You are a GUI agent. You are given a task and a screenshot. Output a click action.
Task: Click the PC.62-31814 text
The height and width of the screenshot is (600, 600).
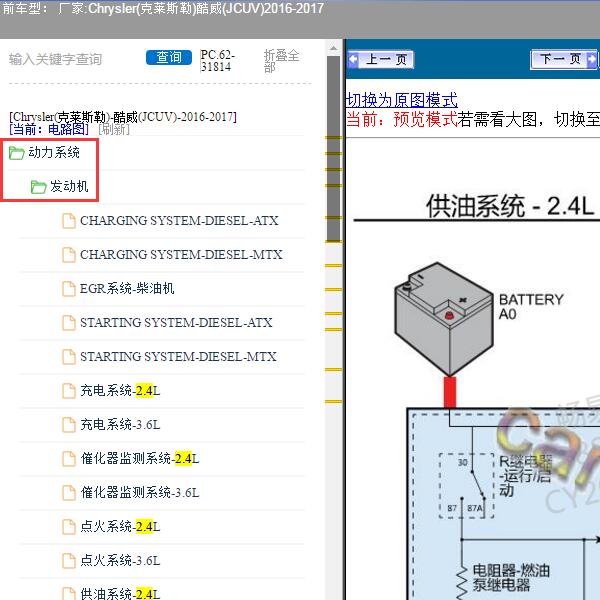217,60
